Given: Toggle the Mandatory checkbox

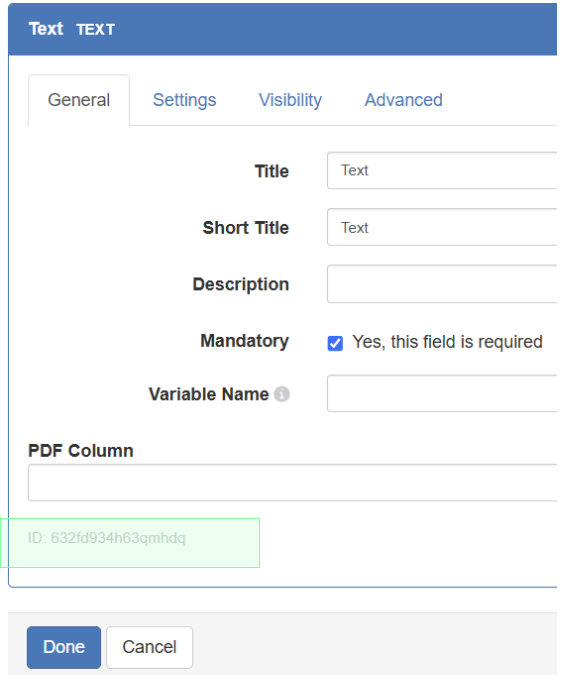Looking at the screenshot, I should [335, 343].
